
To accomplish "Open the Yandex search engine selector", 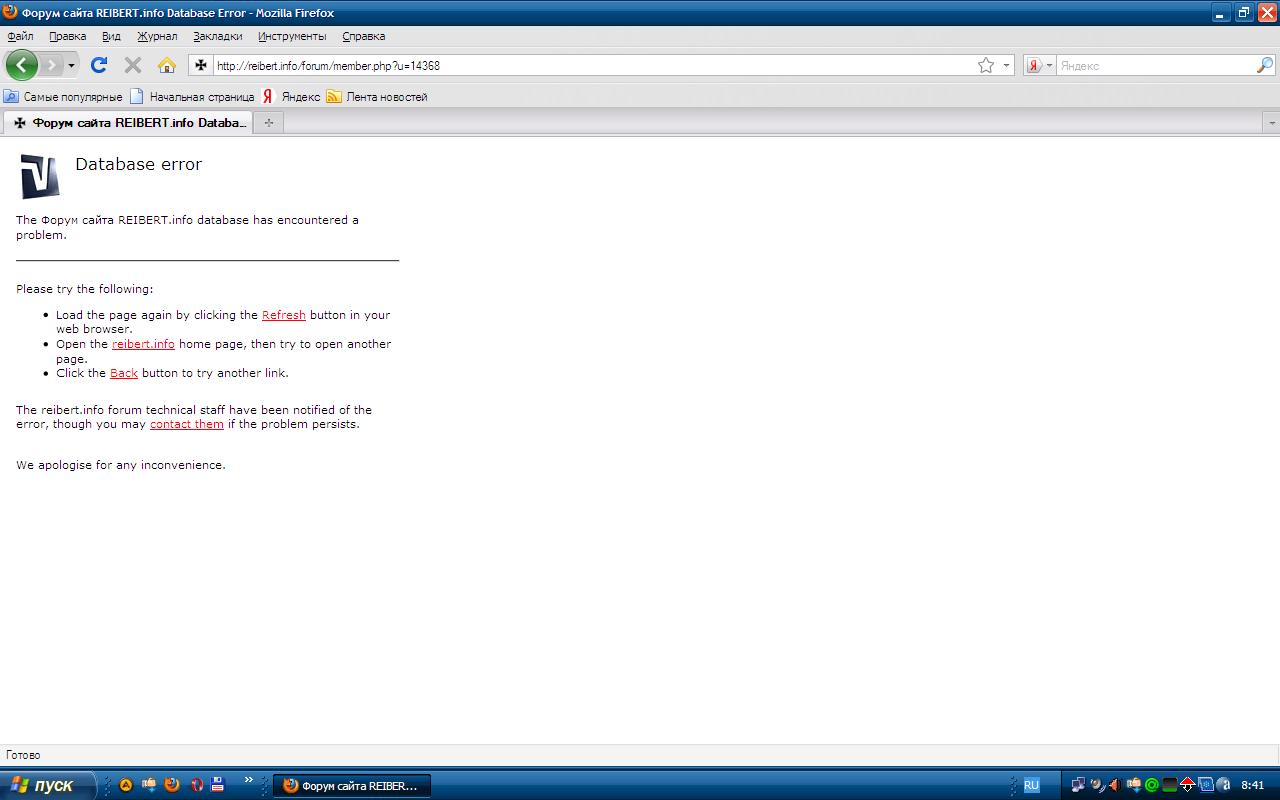I will tap(1039, 65).
